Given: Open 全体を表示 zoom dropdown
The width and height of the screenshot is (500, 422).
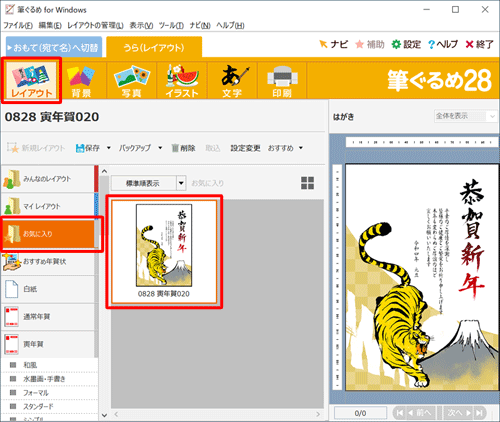Looking at the screenshot, I should click(465, 116).
